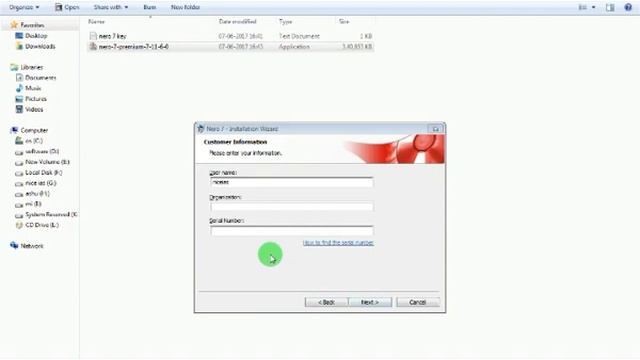Viewport: 640px width, 360px height.
Task: Select Favorites star in navigation pane
Action: click(14, 25)
